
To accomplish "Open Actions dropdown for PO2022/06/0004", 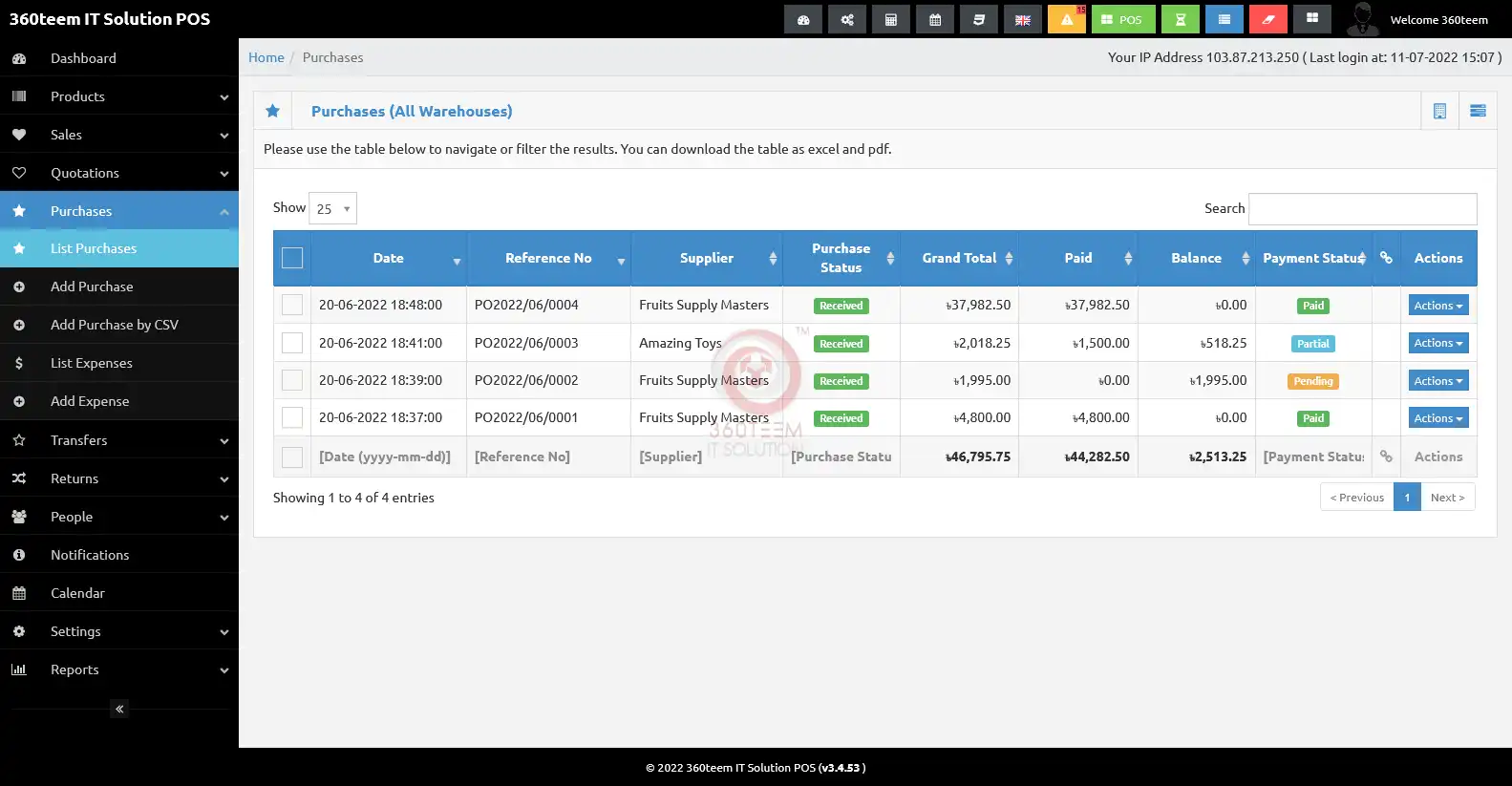I will click(1438, 306).
